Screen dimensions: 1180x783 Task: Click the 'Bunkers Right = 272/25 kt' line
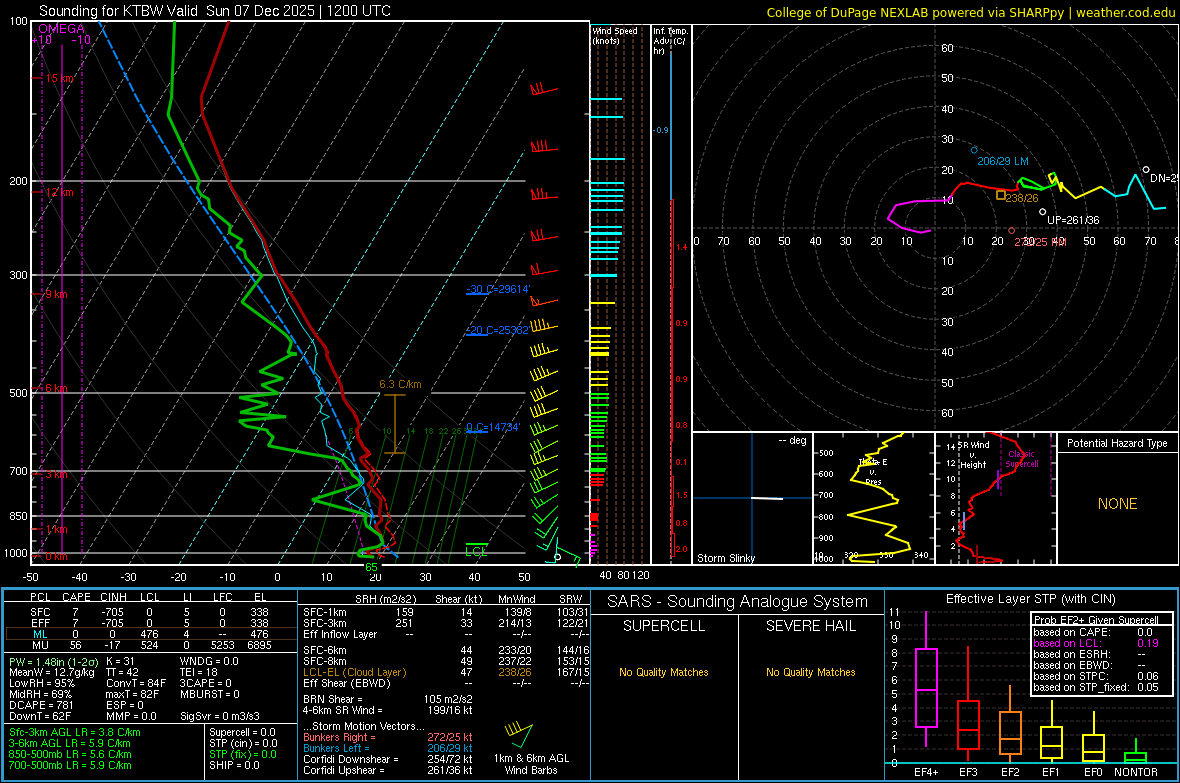coord(388,737)
